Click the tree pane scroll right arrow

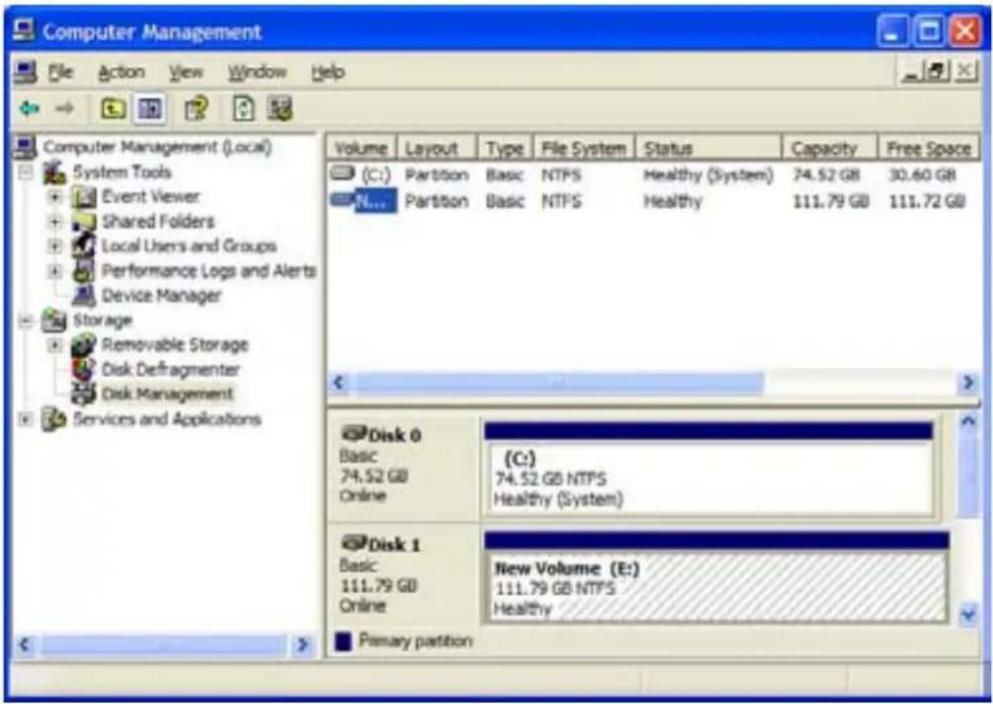coord(303,644)
